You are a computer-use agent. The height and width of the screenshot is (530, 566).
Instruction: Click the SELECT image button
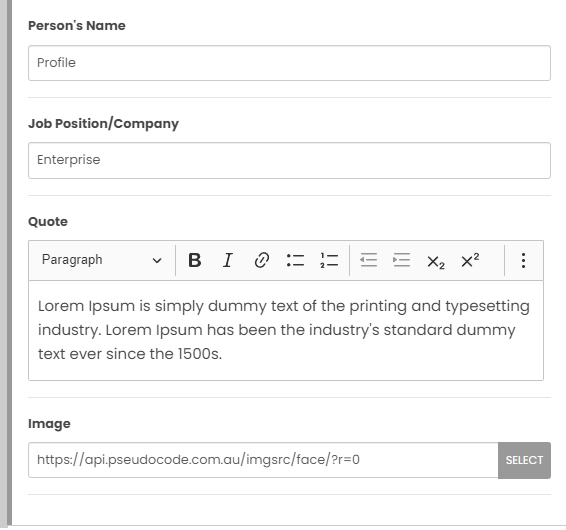(524, 460)
